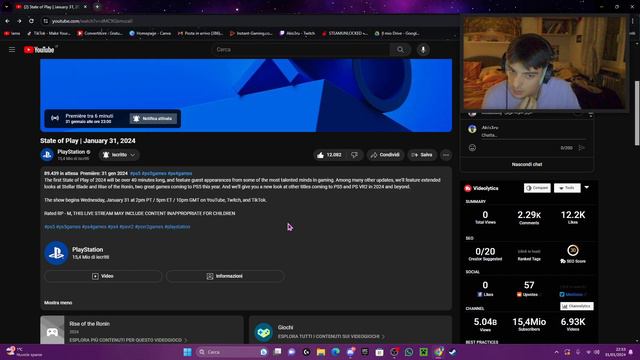This screenshot has width=640, height=360.
Task: Focus the YouTube 'Cerca' search field
Action: tap(300, 49)
